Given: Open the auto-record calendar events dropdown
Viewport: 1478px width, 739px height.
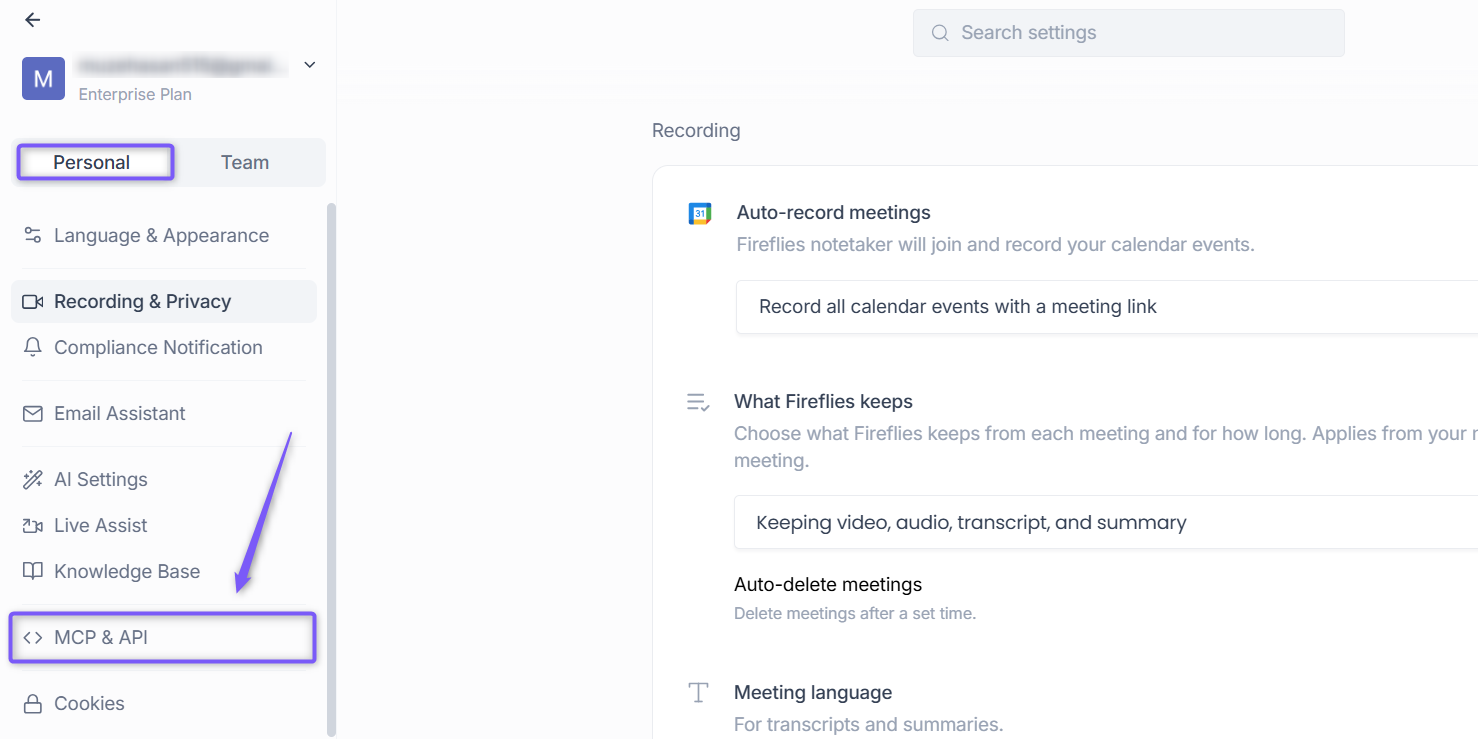Looking at the screenshot, I should (x=1107, y=307).
